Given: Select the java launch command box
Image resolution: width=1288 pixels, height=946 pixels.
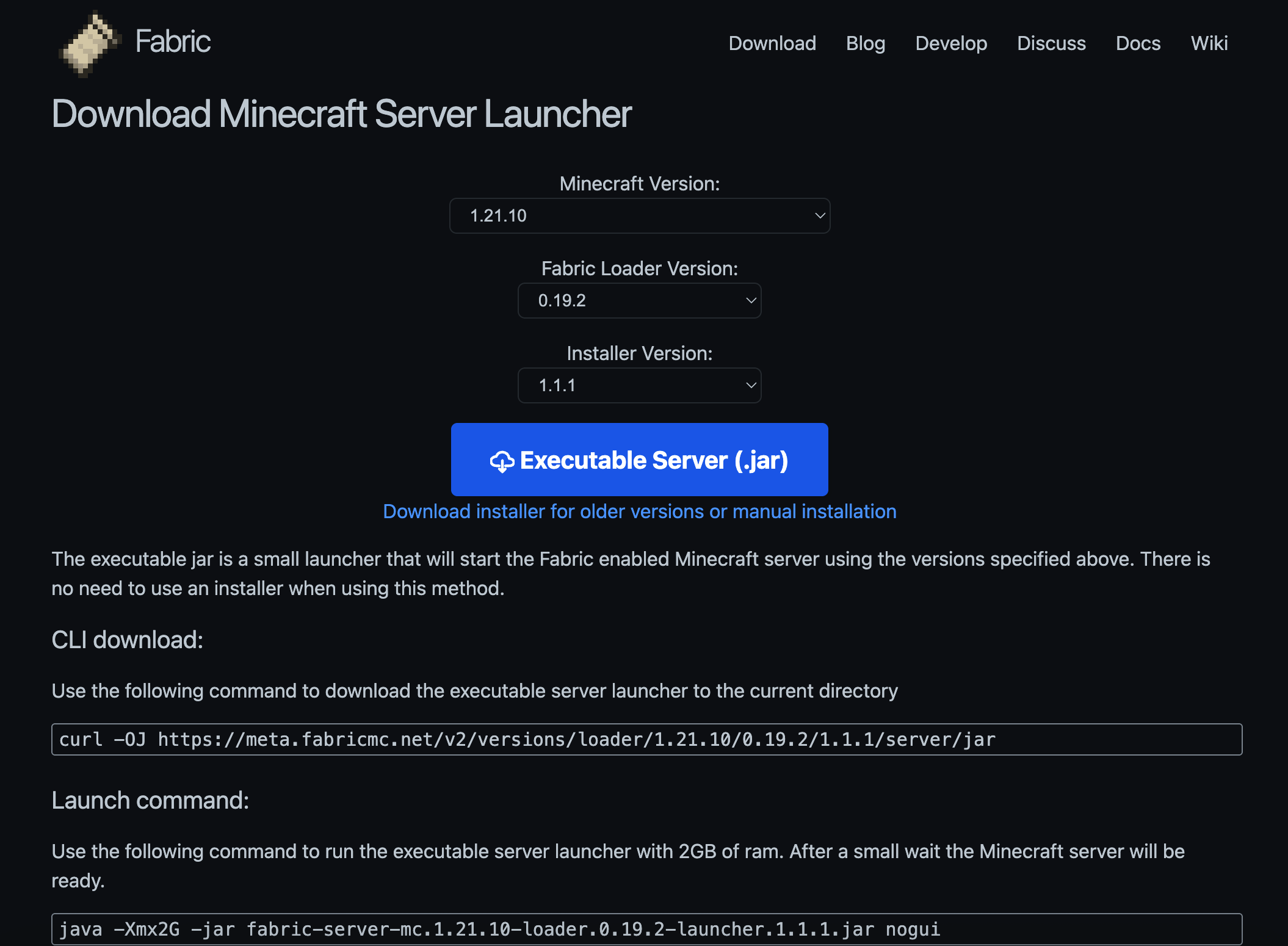Looking at the screenshot, I should (647, 929).
